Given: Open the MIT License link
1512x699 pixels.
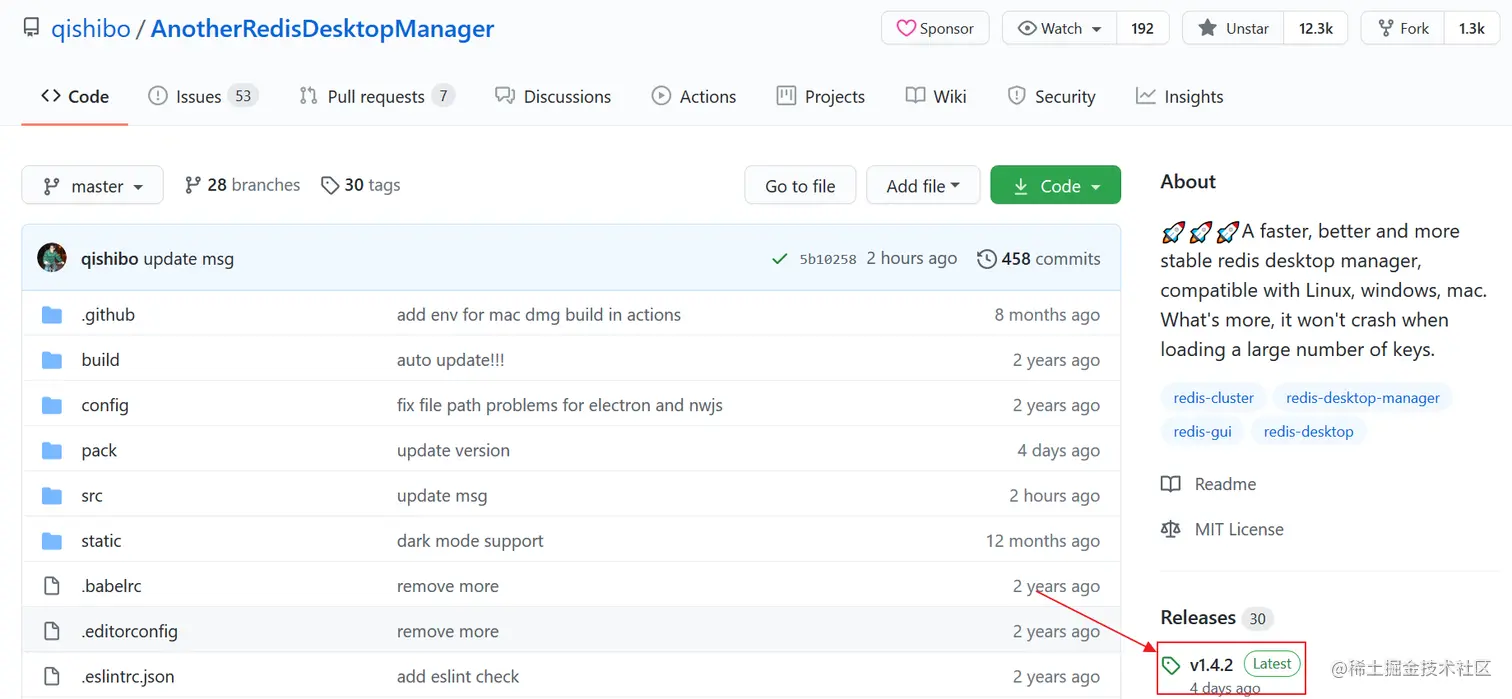Looking at the screenshot, I should click(1222, 529).
